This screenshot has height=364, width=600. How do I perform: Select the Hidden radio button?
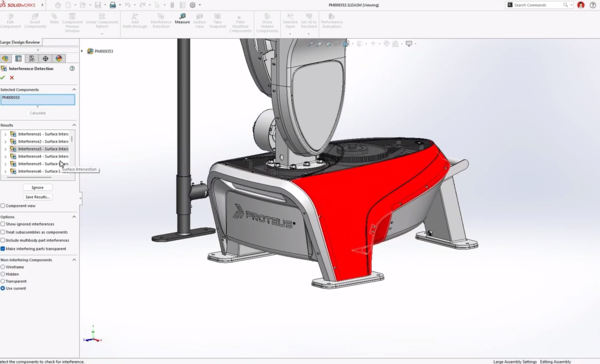[3, 274]
